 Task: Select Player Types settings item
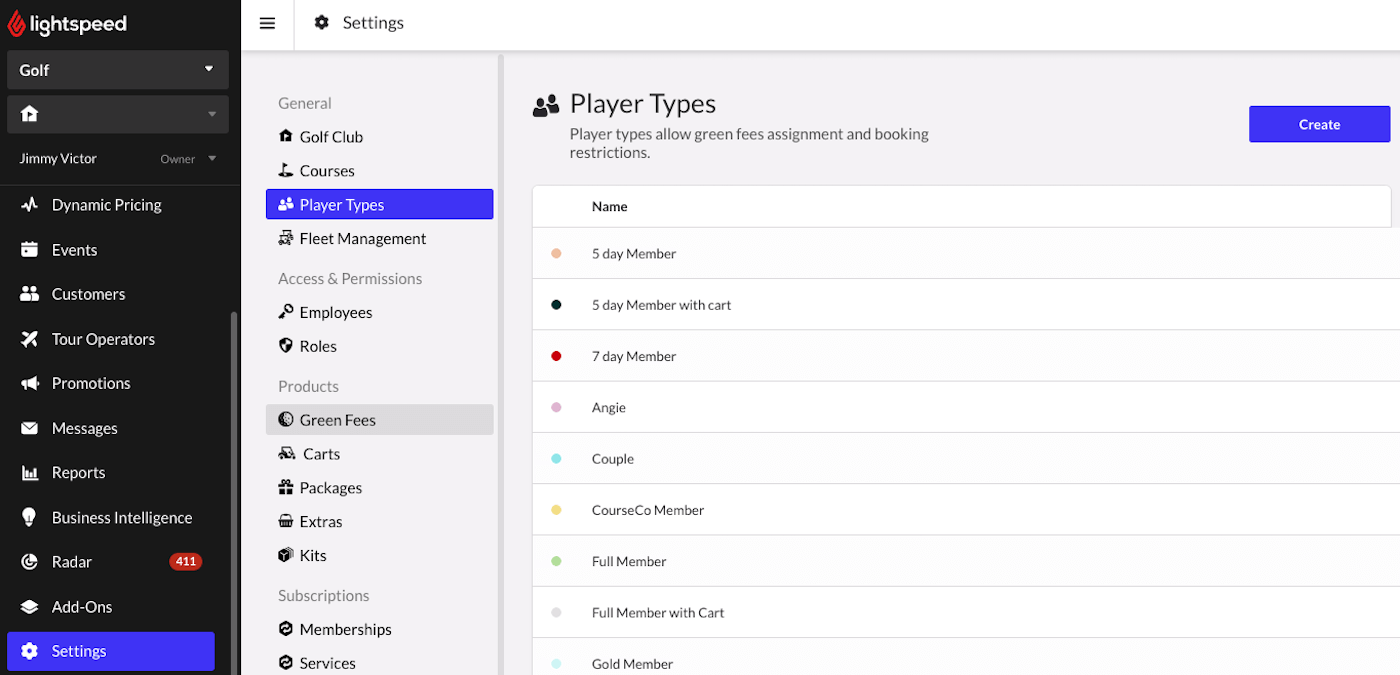point(380,204)
